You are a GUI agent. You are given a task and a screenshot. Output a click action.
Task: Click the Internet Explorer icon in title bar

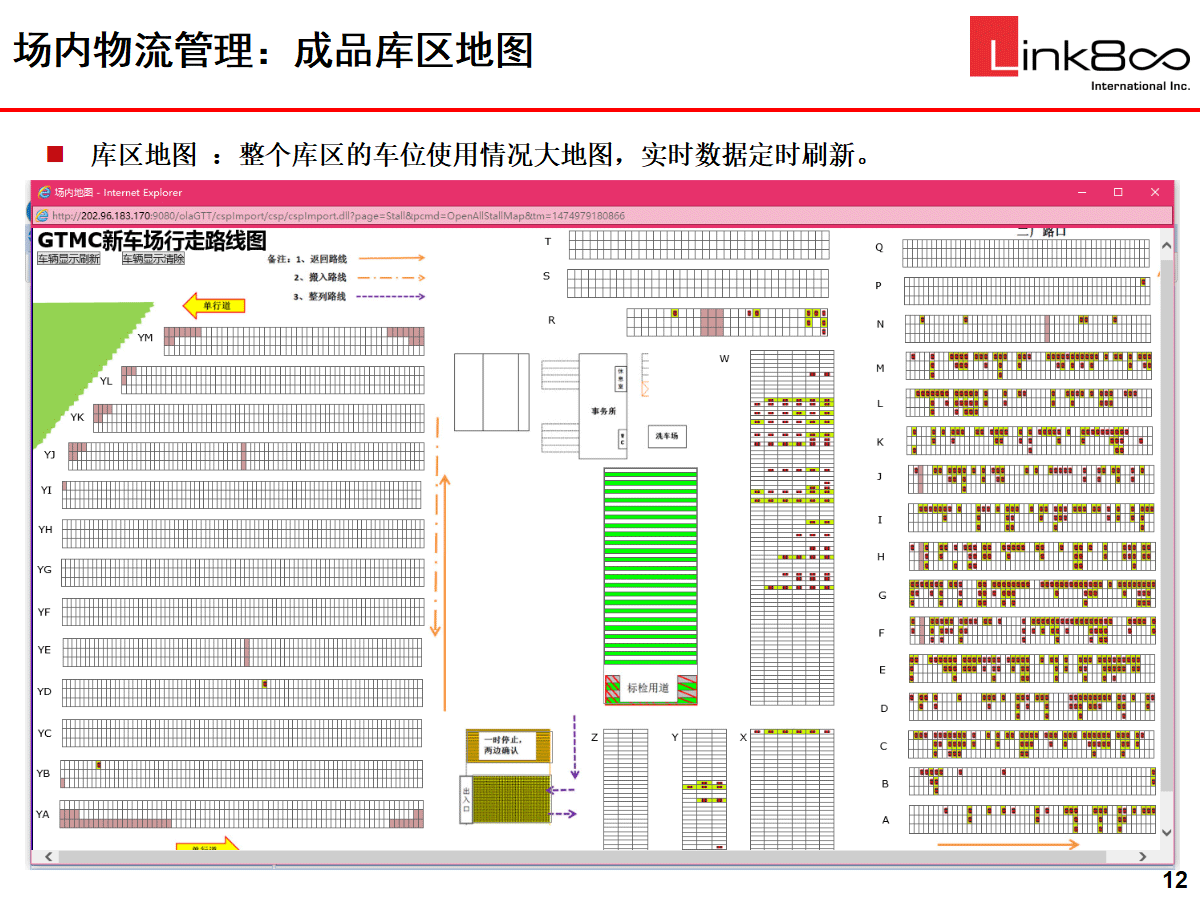44,192
